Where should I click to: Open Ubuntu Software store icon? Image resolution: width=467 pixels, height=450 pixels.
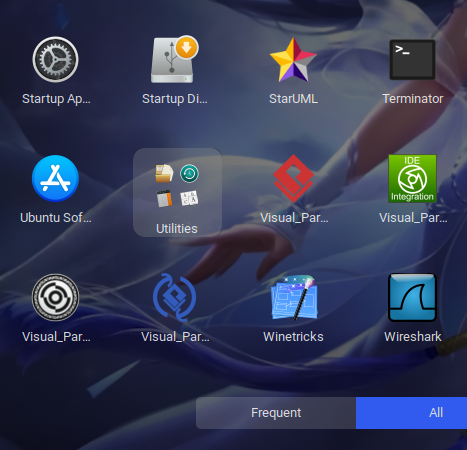pos(55,178)
